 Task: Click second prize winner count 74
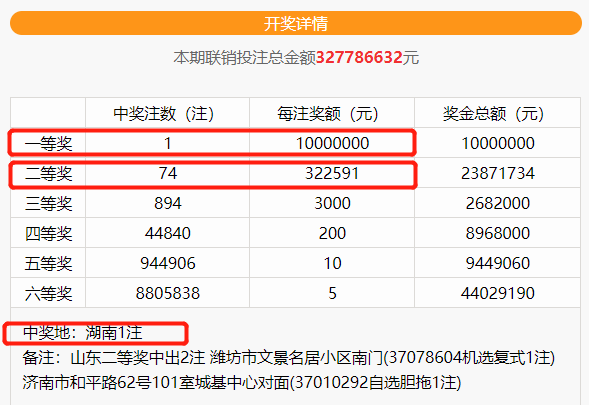point(168,174)
